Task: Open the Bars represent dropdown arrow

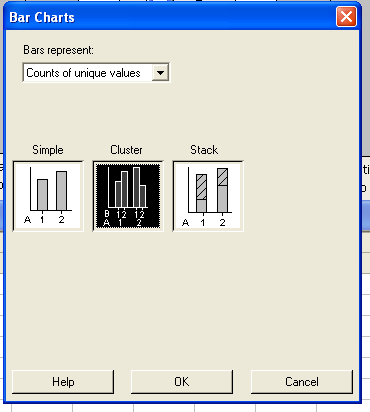Action: click(x=160, y=72)
